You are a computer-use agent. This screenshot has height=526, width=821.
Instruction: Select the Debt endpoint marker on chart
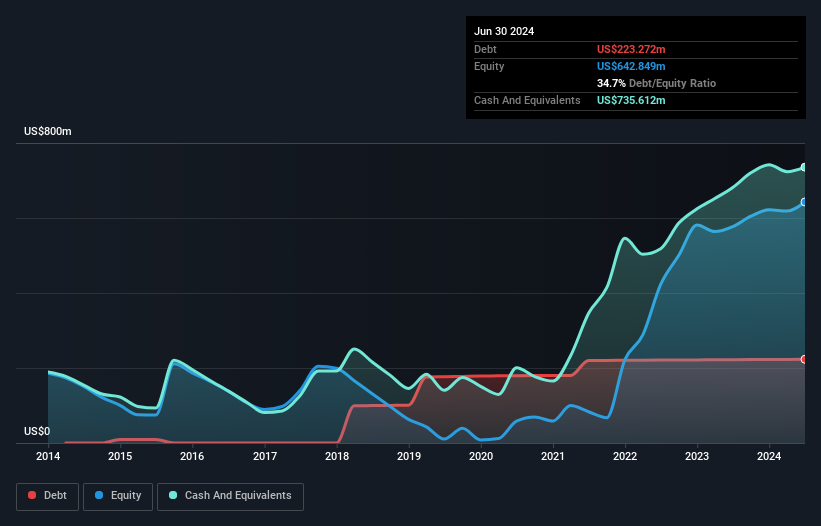click(x=804, y=359)
